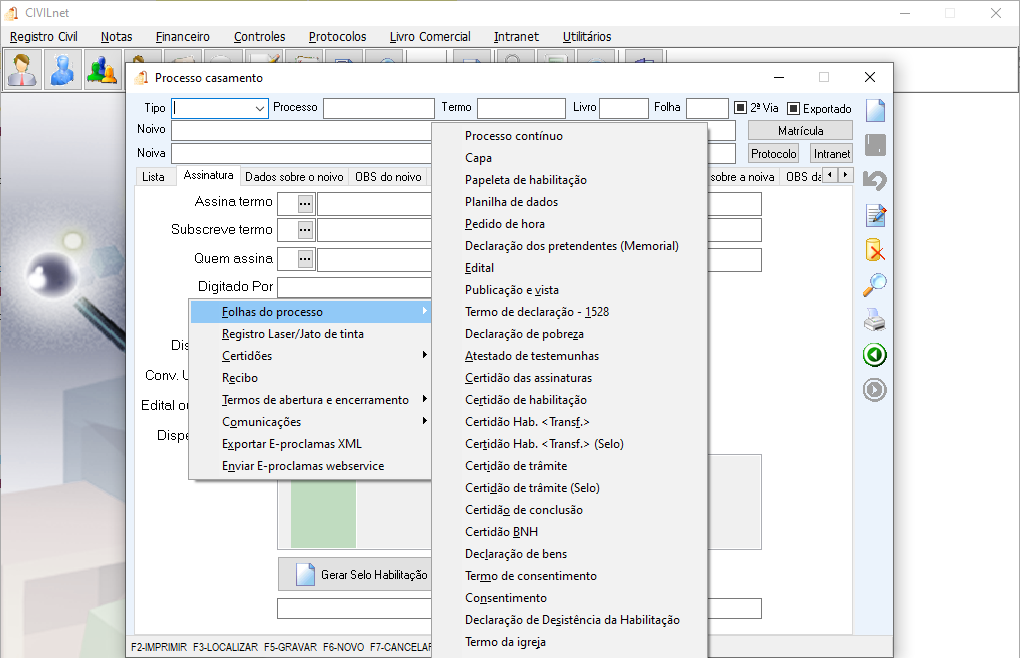Click the delete record icon with red X
Image resolution: width=1020 pixels, height=658 pixels.
(876, 250)
